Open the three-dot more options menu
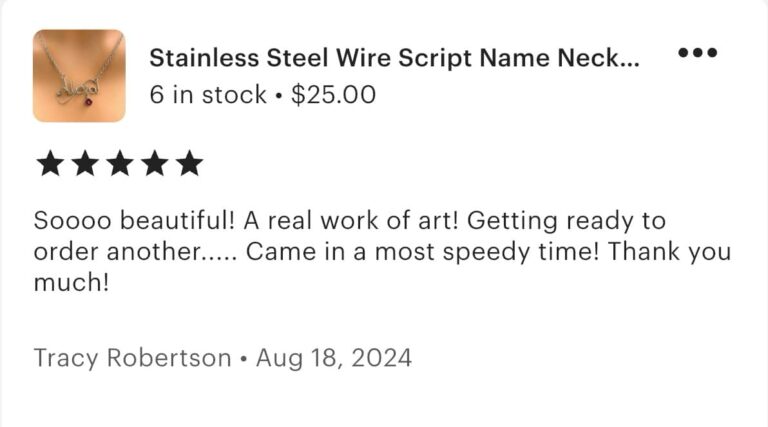The image size is (768, 427). pos(697,52)
